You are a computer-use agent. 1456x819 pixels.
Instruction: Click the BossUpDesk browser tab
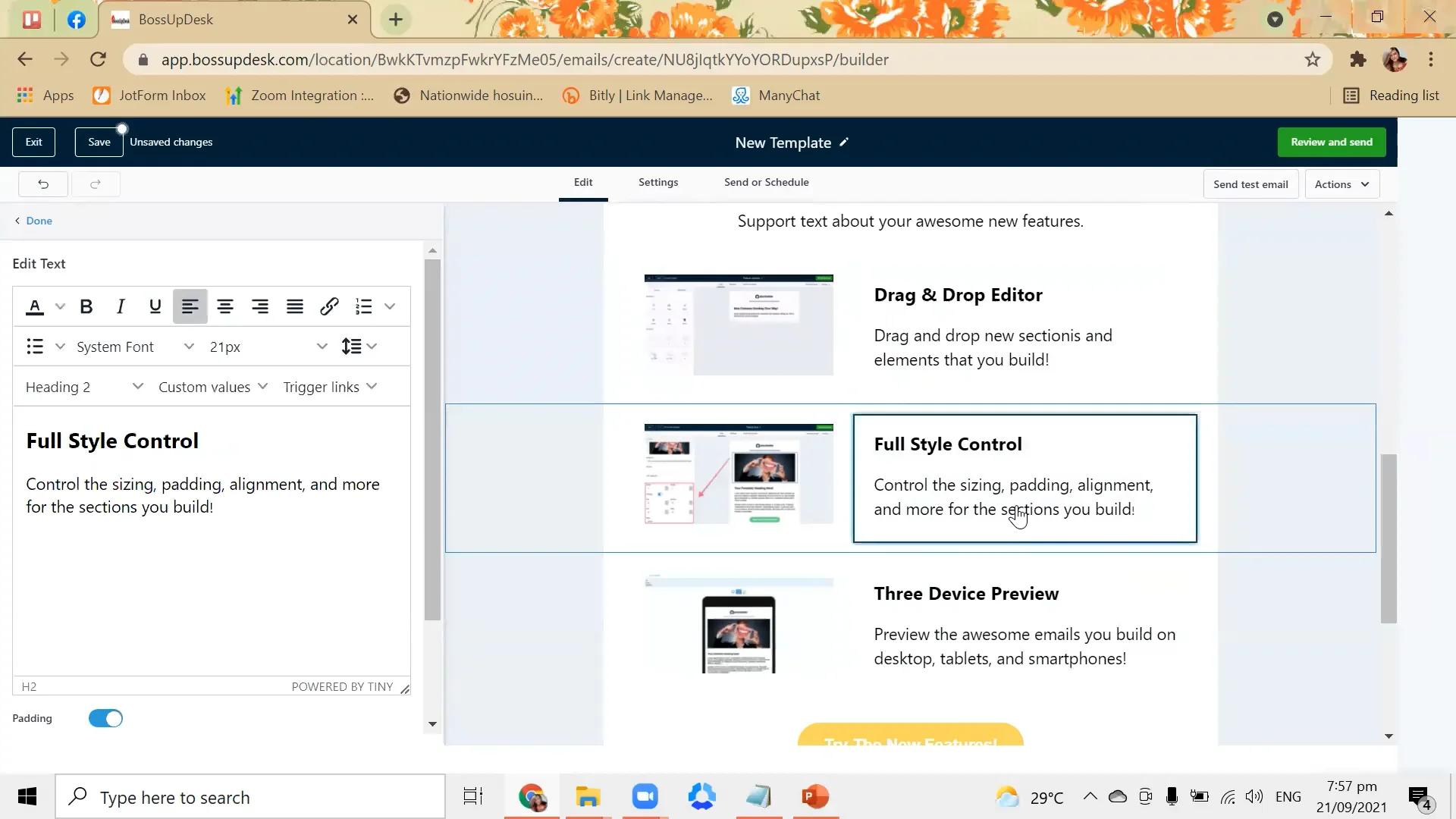coord(235,20)
